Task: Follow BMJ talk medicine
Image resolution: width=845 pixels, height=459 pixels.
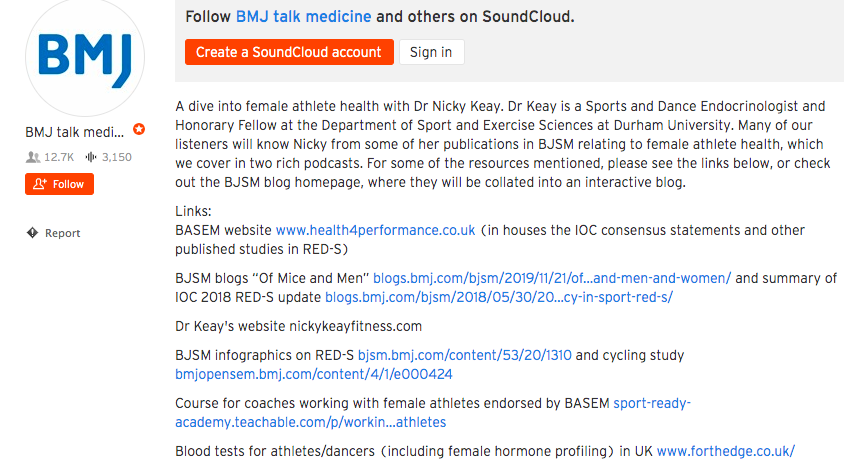Action: pyautogui.click(x=60, y=184)
